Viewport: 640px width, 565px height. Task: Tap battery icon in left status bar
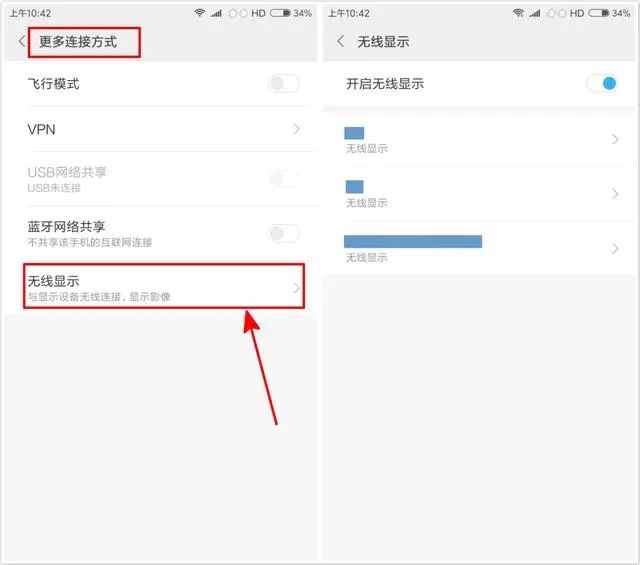[x=280, y=13]
